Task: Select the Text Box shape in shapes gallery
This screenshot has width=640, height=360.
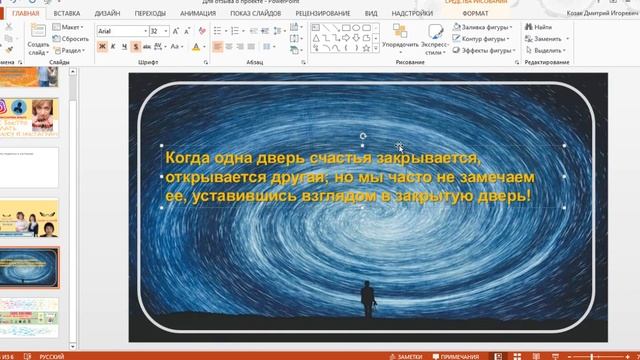Action: pyautogui.click(x=316, y=28)
